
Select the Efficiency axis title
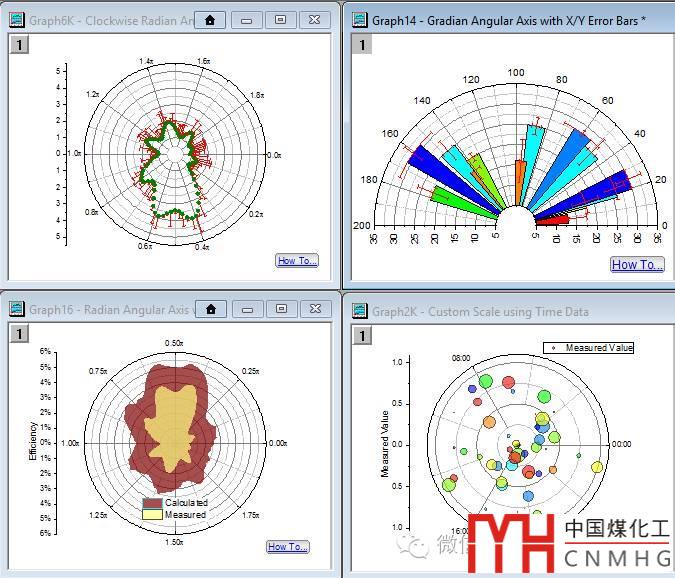[33, 441]
